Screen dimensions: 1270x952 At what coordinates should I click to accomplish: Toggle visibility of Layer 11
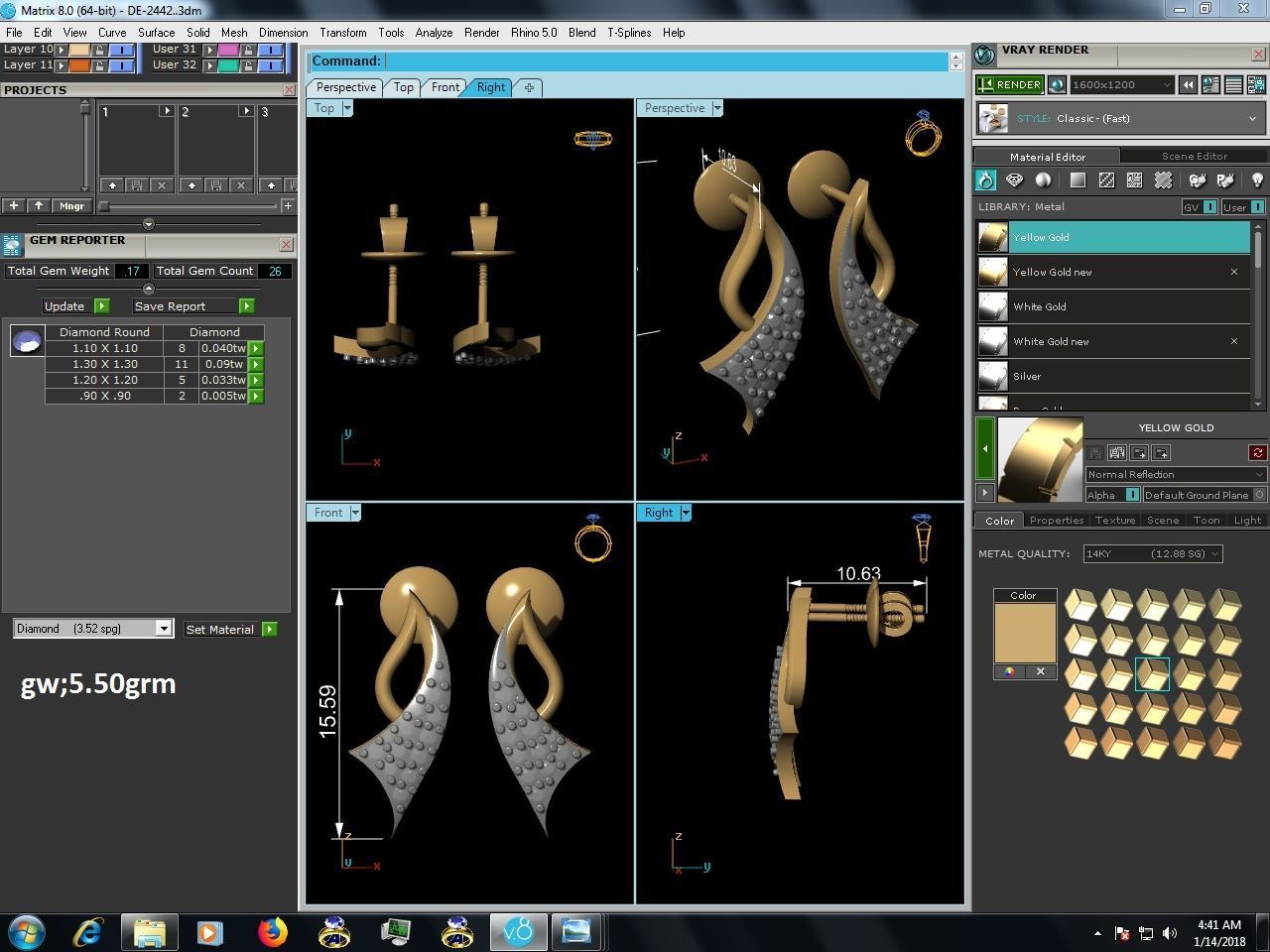(121, 65)
